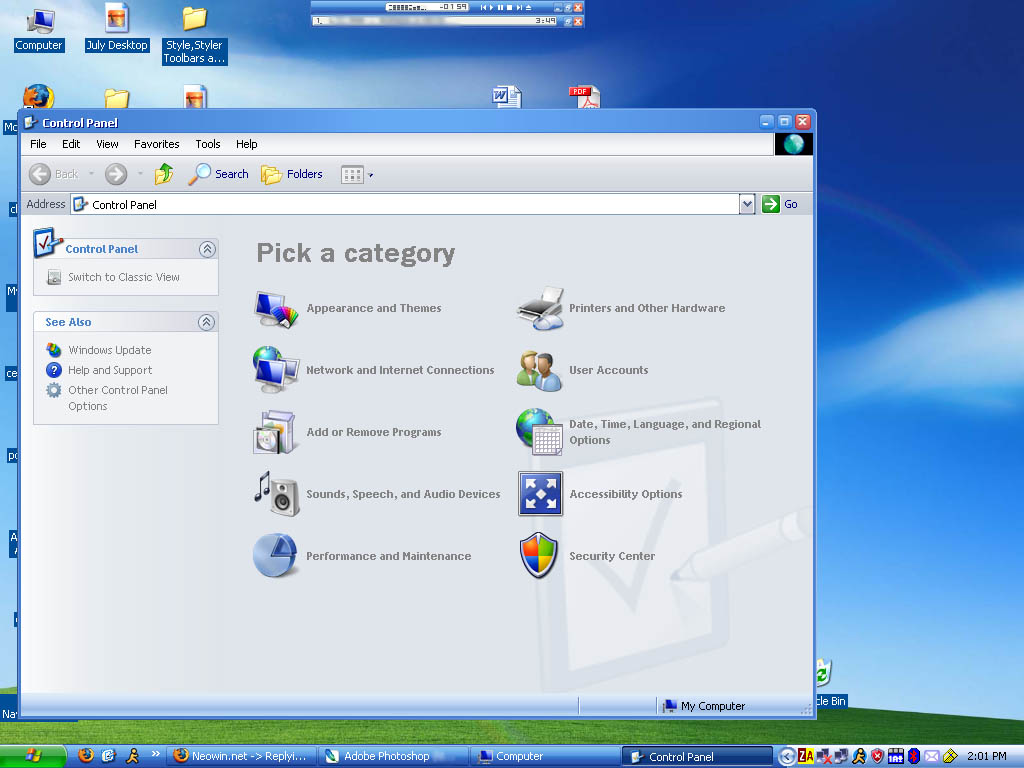Image resolution: width=1024 pixels, height=768 pixels.
Task: Stop playback on the media player bar
Action: point(509,8)
